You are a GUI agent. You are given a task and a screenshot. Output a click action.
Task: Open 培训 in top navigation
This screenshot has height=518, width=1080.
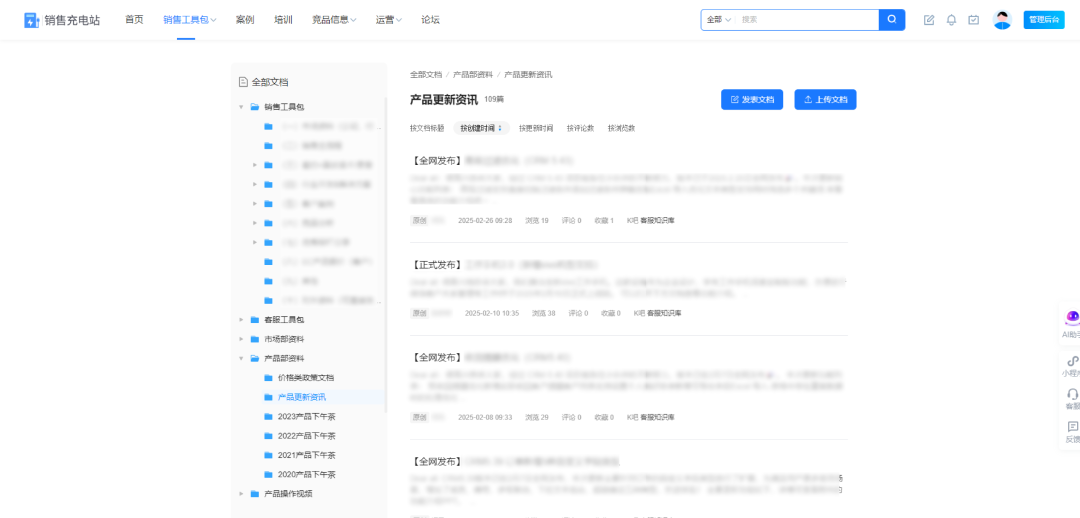283,20
